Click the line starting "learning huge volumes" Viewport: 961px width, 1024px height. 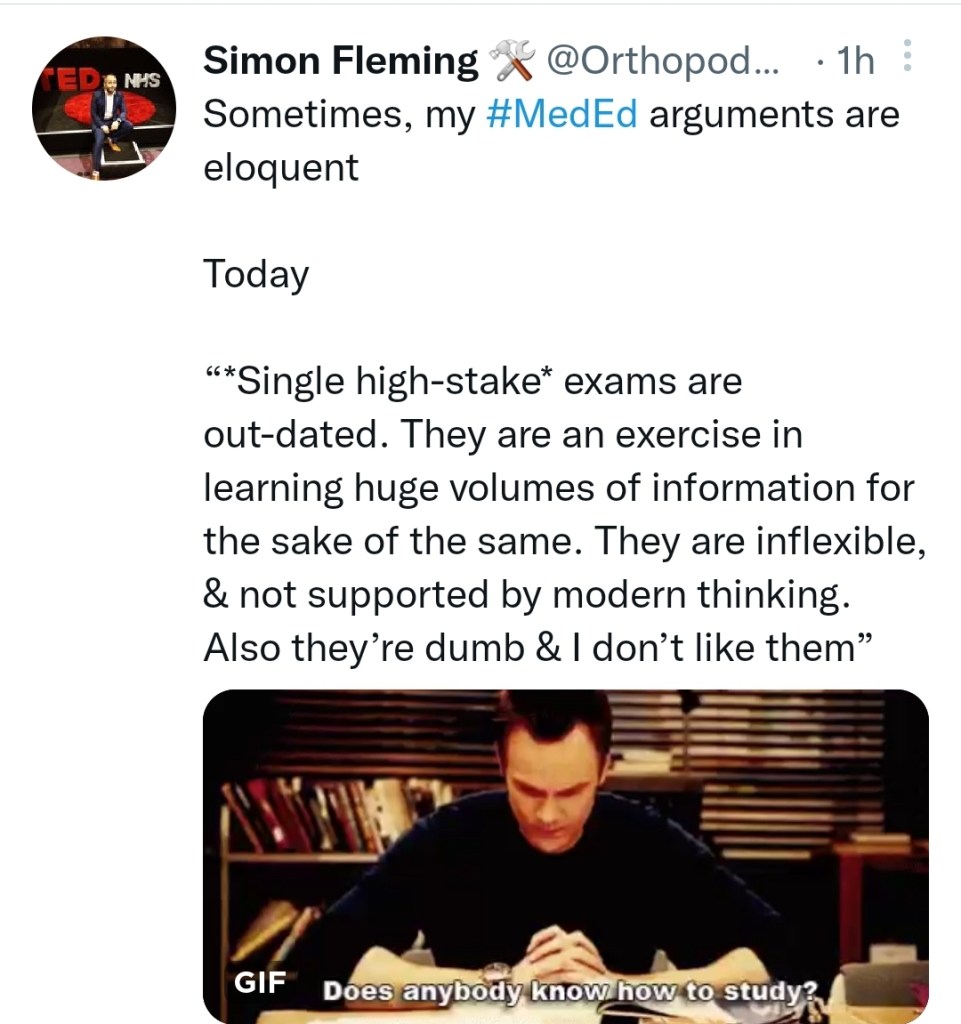pyautogui.click(x=558, y=488)
